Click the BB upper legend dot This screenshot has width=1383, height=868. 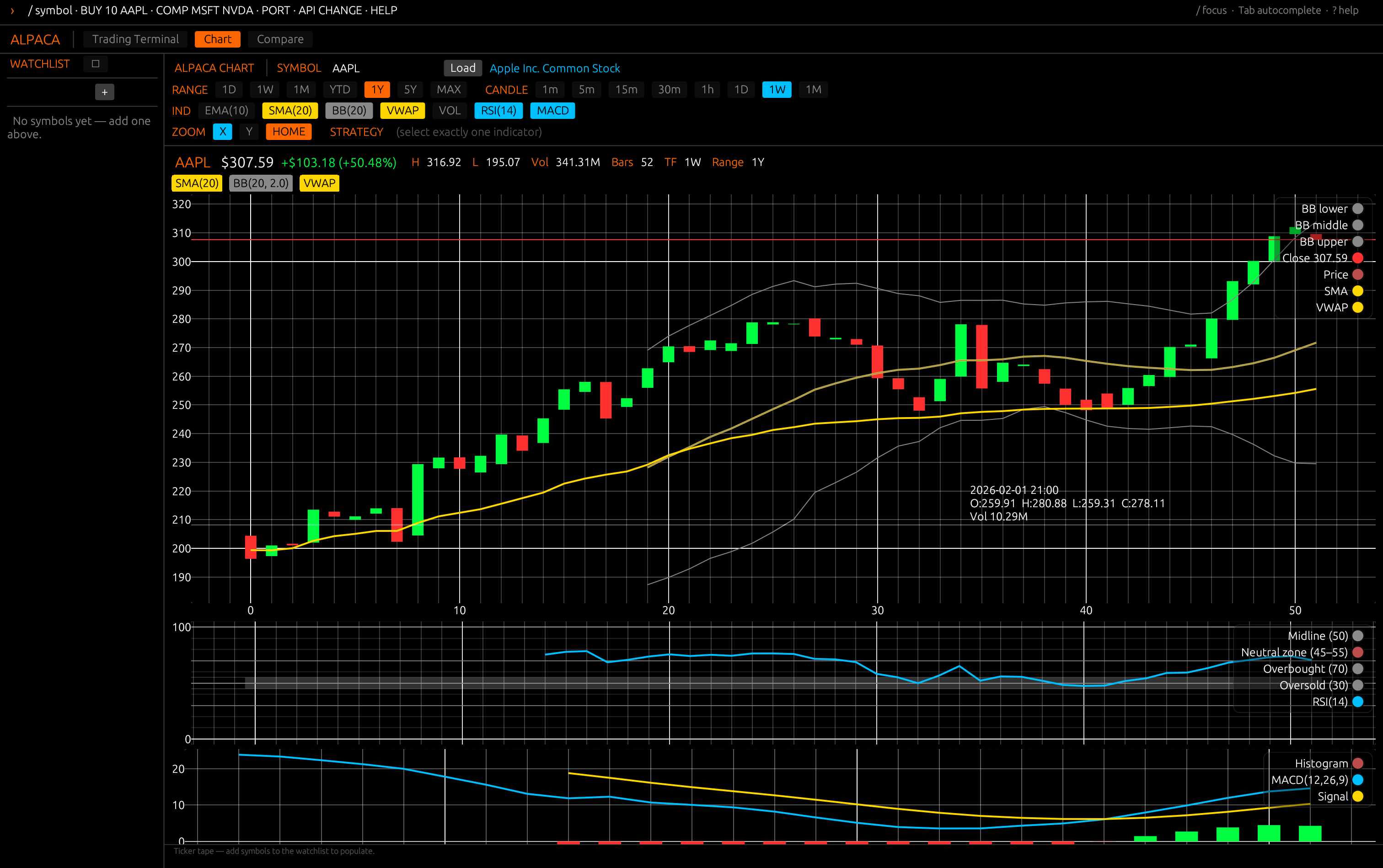[1358, 241]
